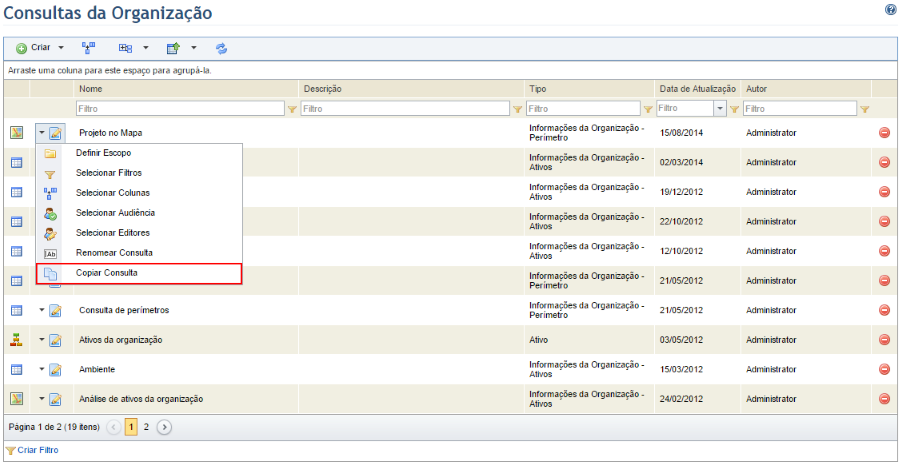
Task: Click the filter funnel next to Nome filter
Action: (292, 109)
